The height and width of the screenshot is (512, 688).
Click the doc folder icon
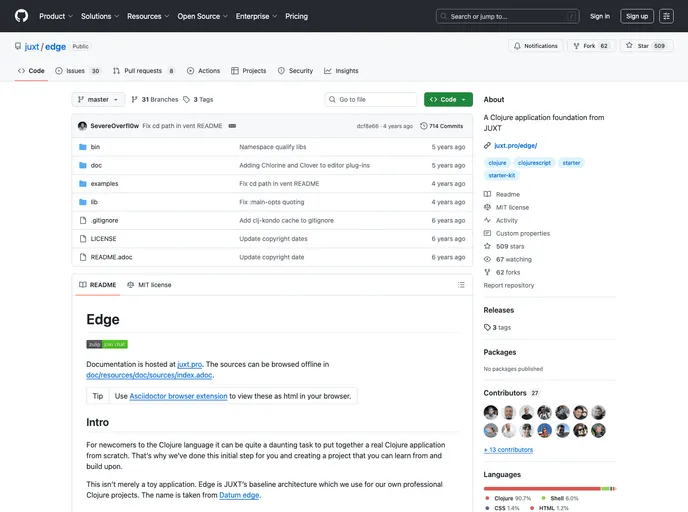pyautogui.click(x=82, y=165)
